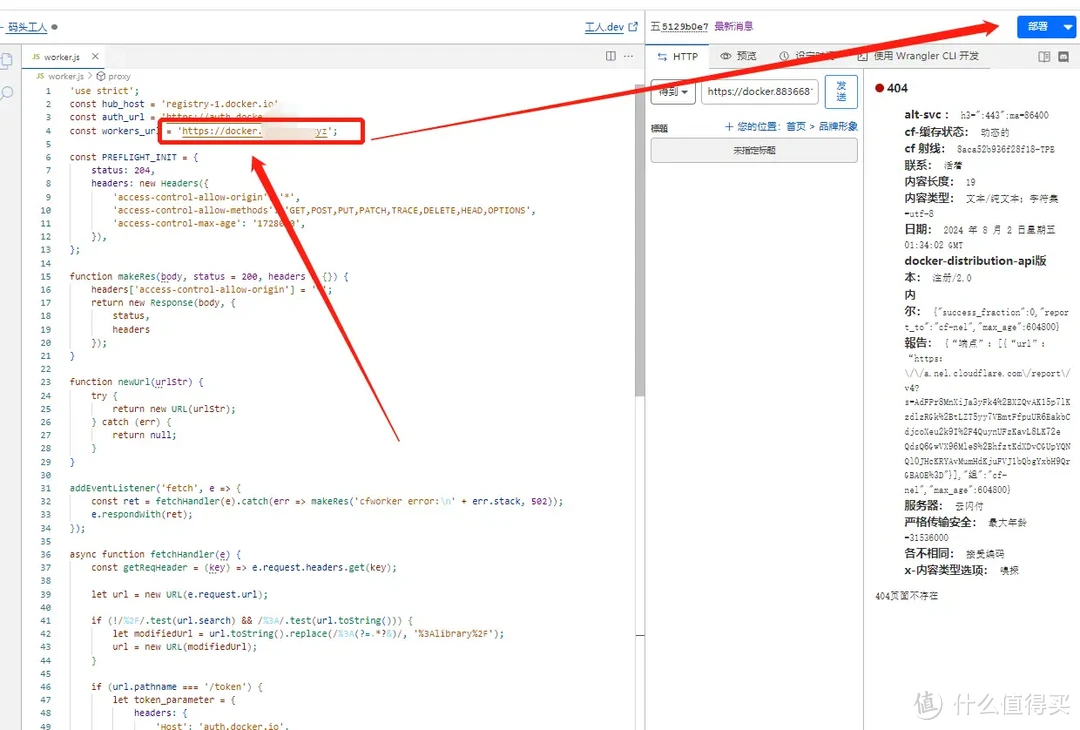Open the Wrangler CLI development tab
Screen dimensions: 1080x730
pos(918,57)
